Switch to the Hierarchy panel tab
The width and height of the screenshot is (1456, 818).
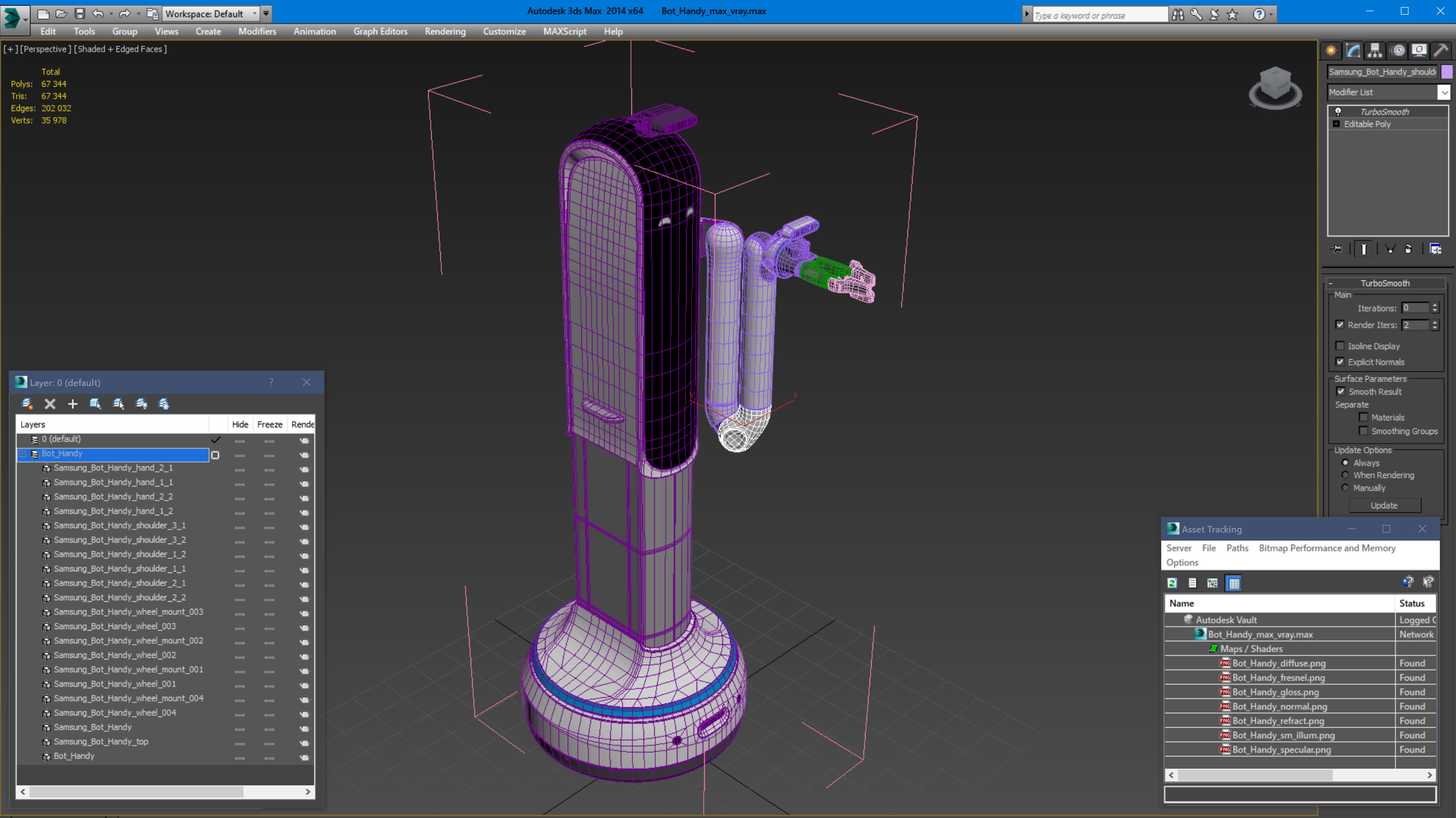pyautogui.click(x=1375, y=51)
